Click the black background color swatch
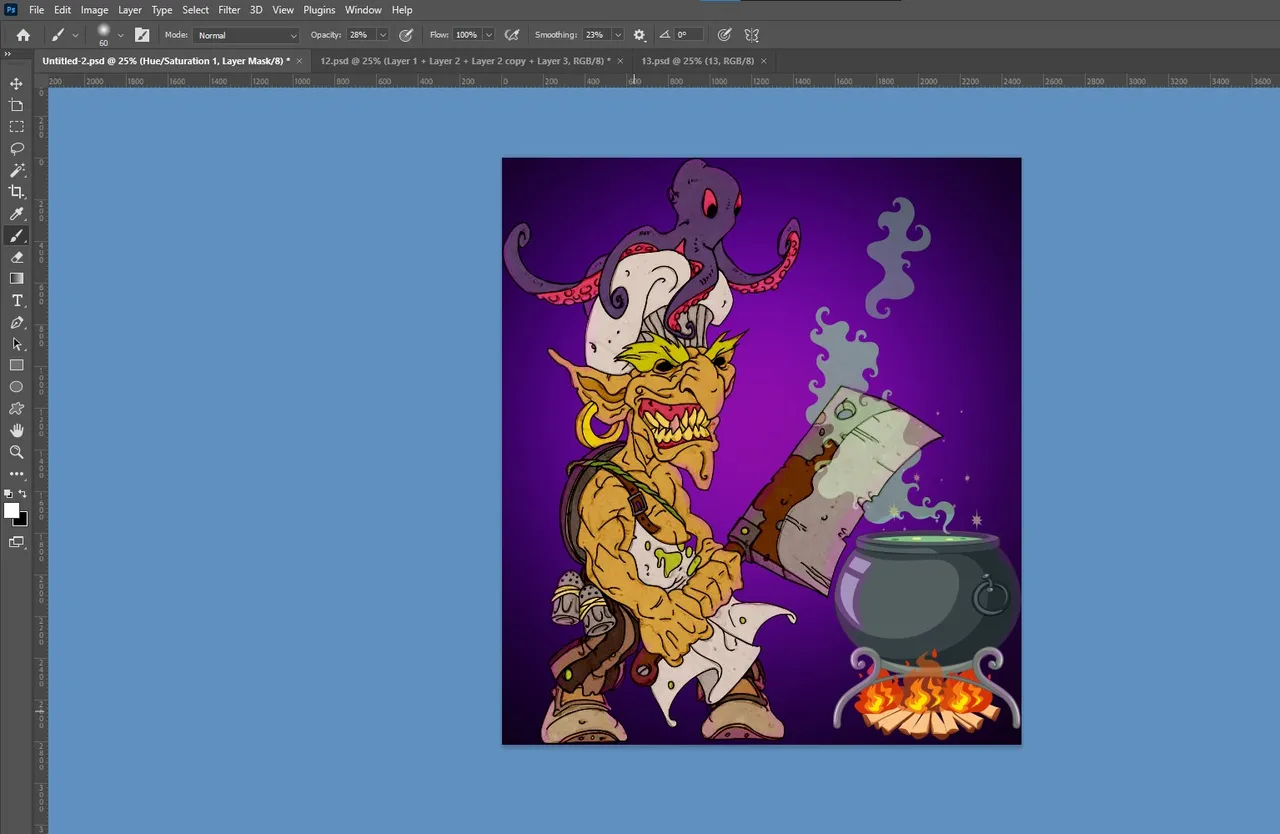Screen dimensions: 1280x834 click(x=22, y=520)
